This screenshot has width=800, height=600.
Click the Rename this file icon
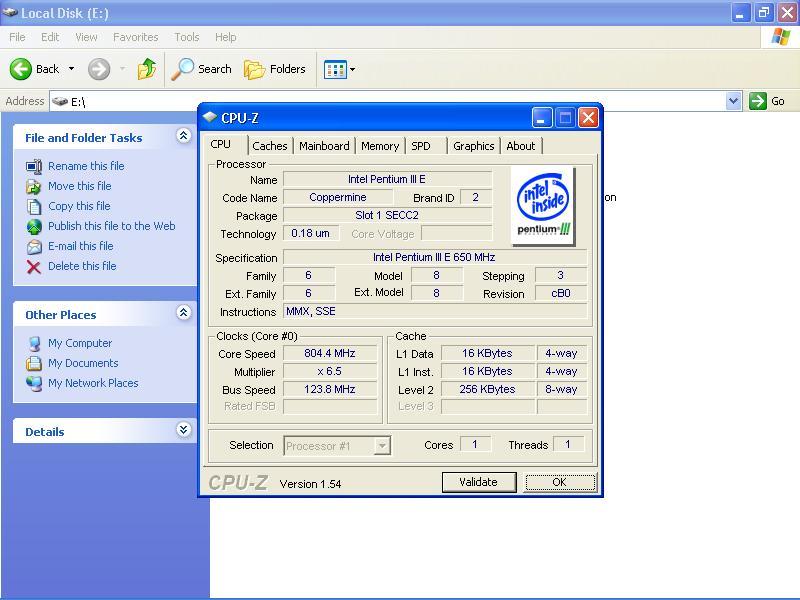(x=34, y=166)
